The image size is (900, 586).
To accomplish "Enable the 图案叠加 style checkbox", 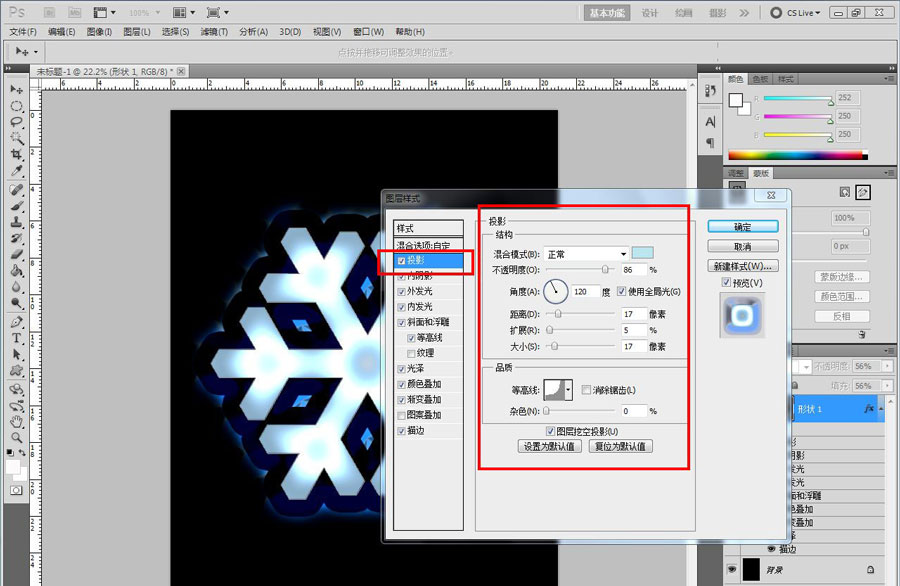I will click(x=402, y=415).
